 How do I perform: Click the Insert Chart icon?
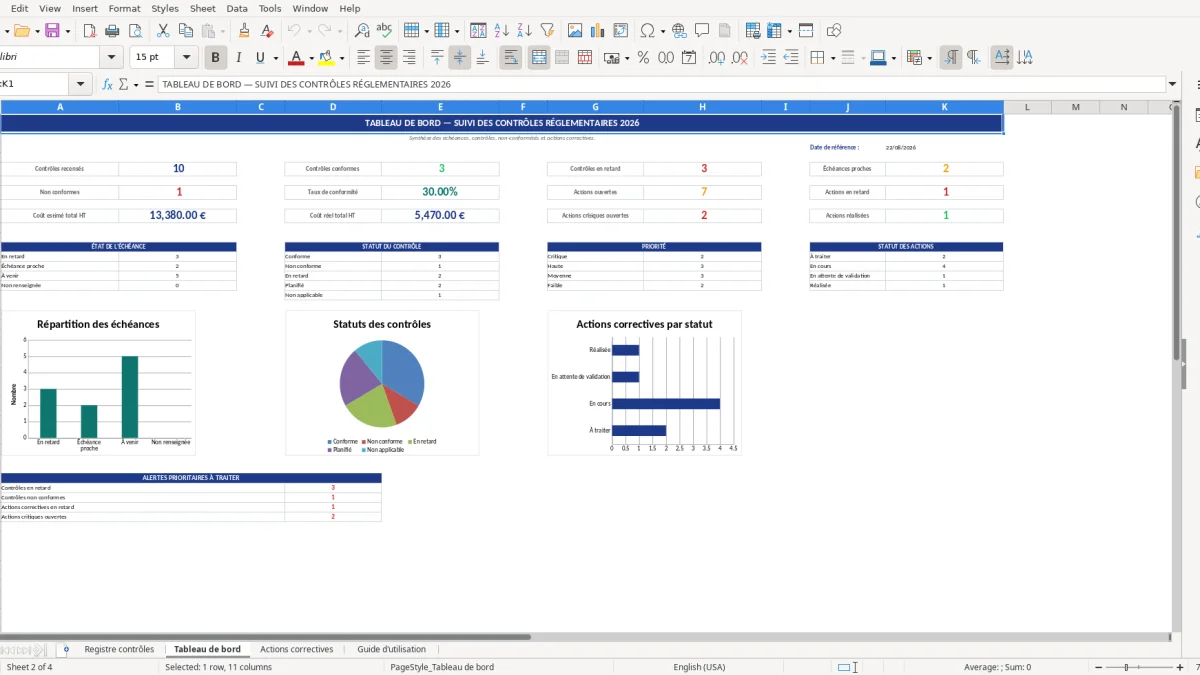click(x=598, y=31)
